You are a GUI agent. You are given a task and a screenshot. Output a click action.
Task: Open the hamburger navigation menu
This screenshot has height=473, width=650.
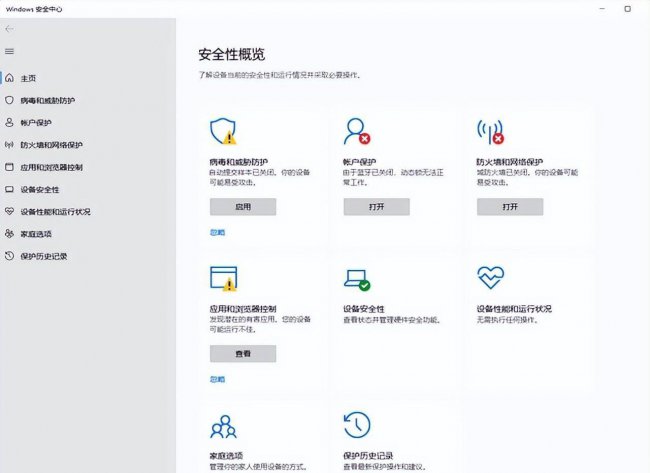[x=9, y=51]
